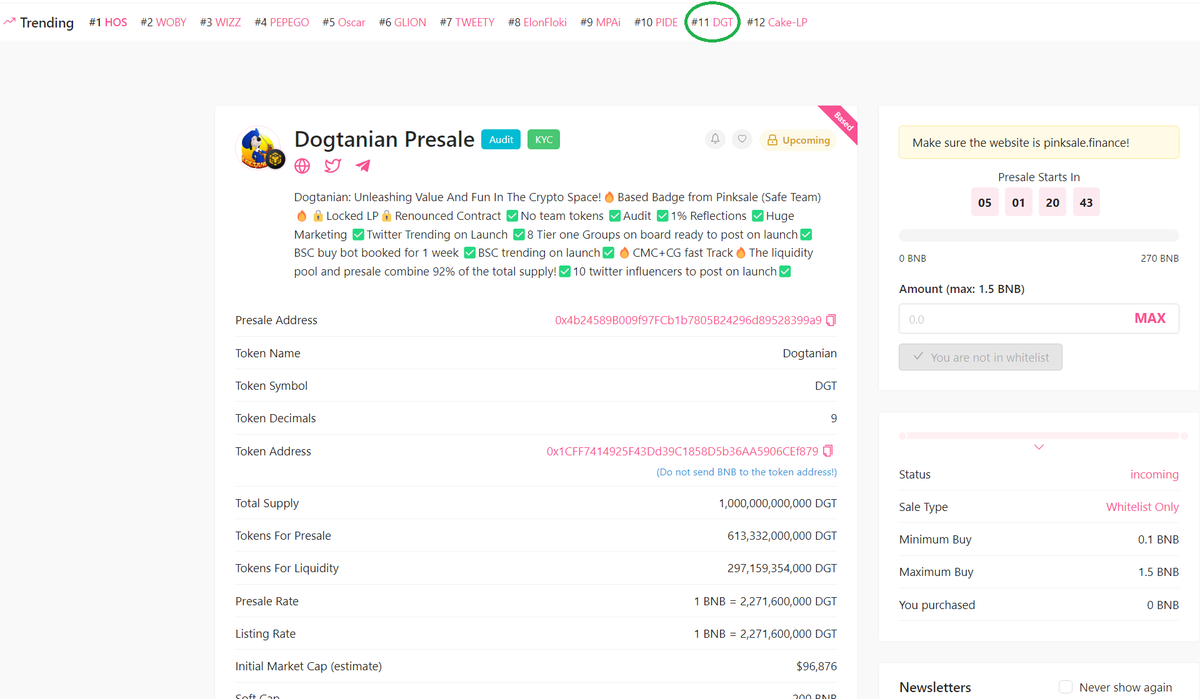Image resolution: width=1200 pixels, height=699 pixels.
Task: Click the Audit badge
Action: point(500,139)
